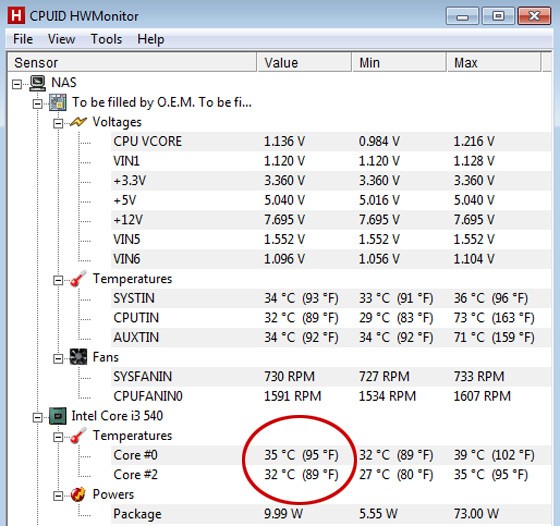
Task: Select the VIN6 row
Action: tap(331, 259)
